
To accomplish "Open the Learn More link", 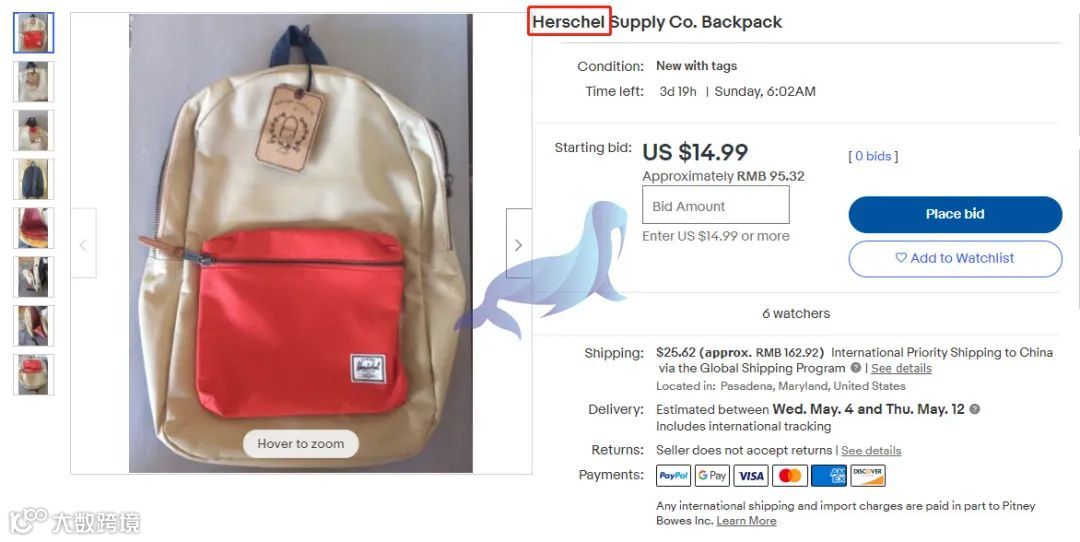I will (746, 521).
